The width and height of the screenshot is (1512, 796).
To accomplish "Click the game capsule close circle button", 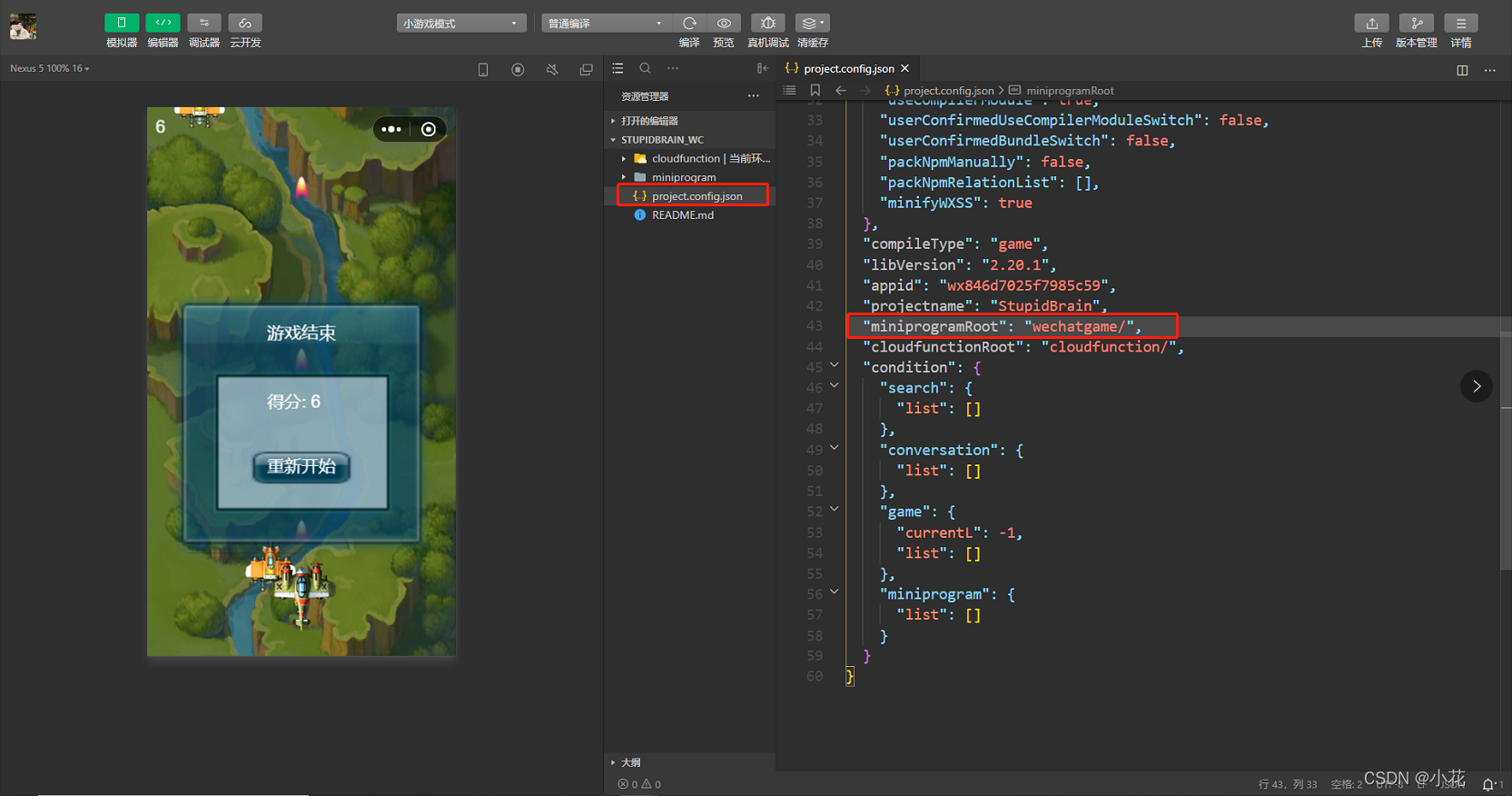I will point(429,129).
